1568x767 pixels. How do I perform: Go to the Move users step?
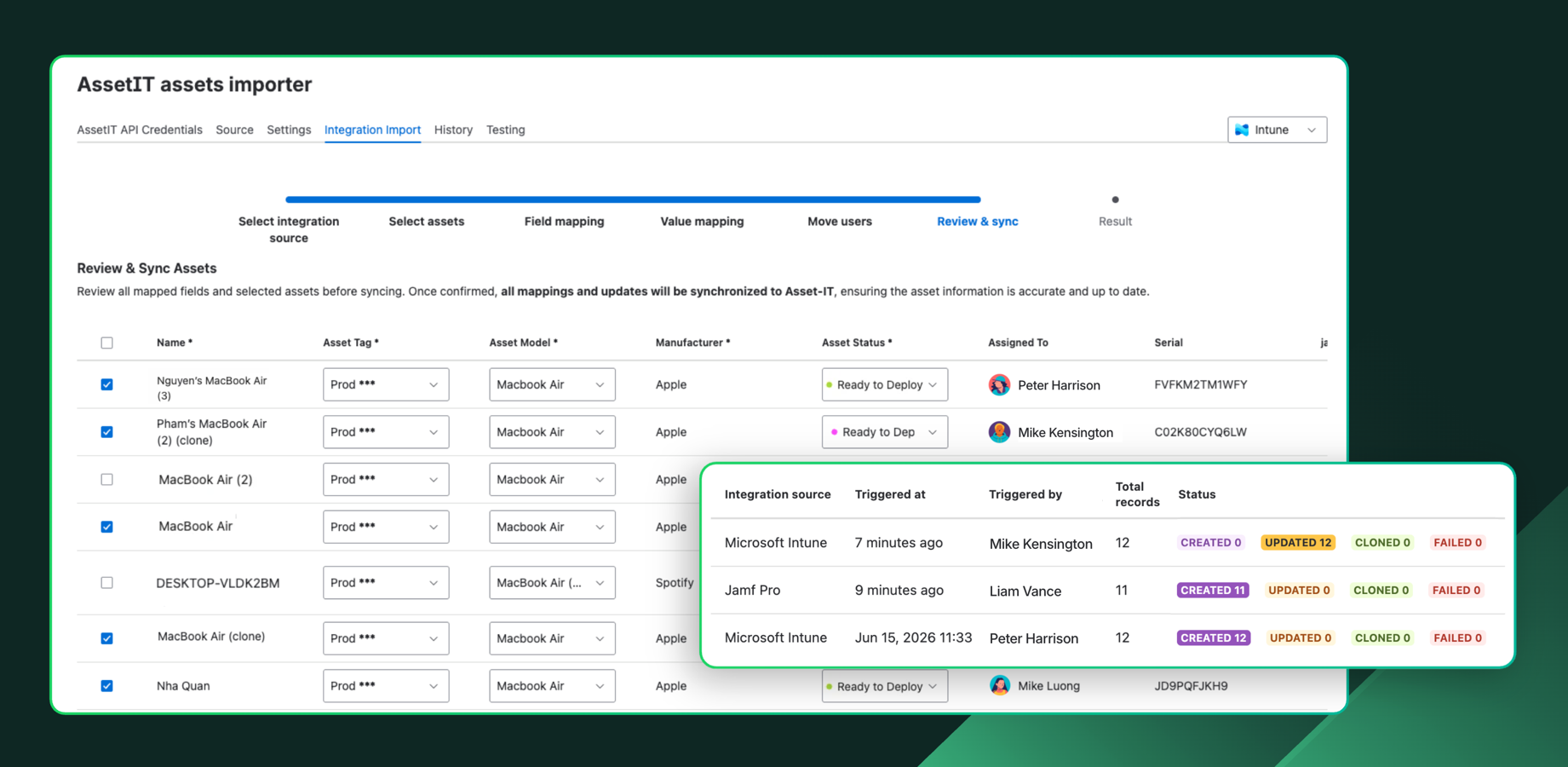[840, 222]
